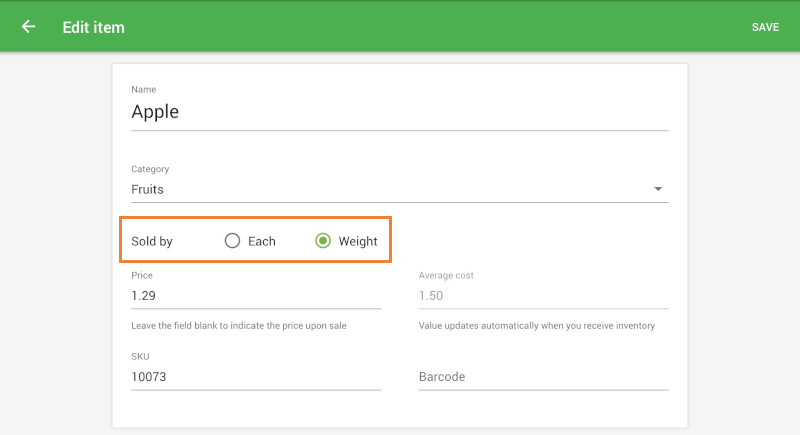Click the Price field showing 1.29
Screen dimensions: 800x435
[255, 296]
